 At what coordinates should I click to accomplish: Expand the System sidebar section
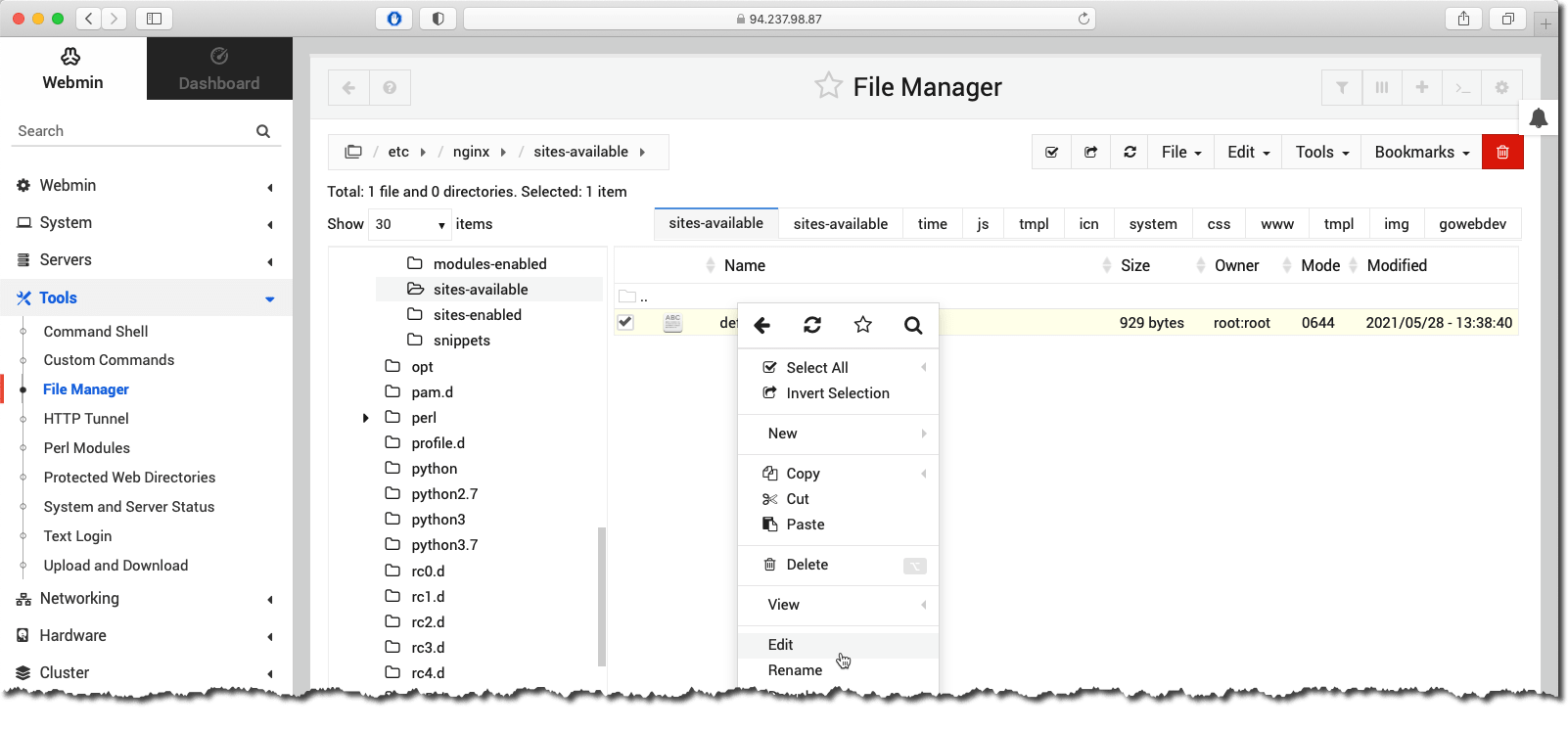147,223
